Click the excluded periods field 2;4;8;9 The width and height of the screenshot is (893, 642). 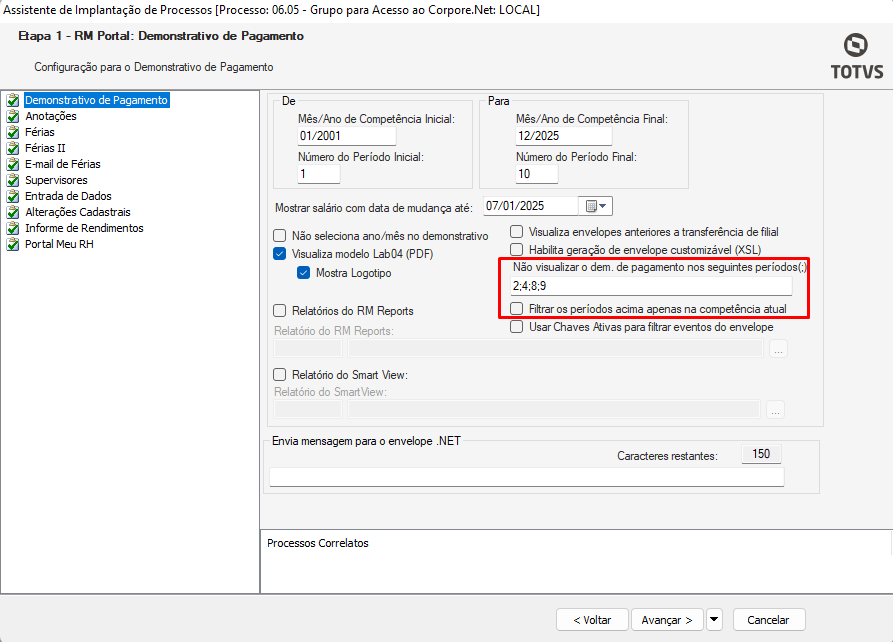[x=651, y=286]
